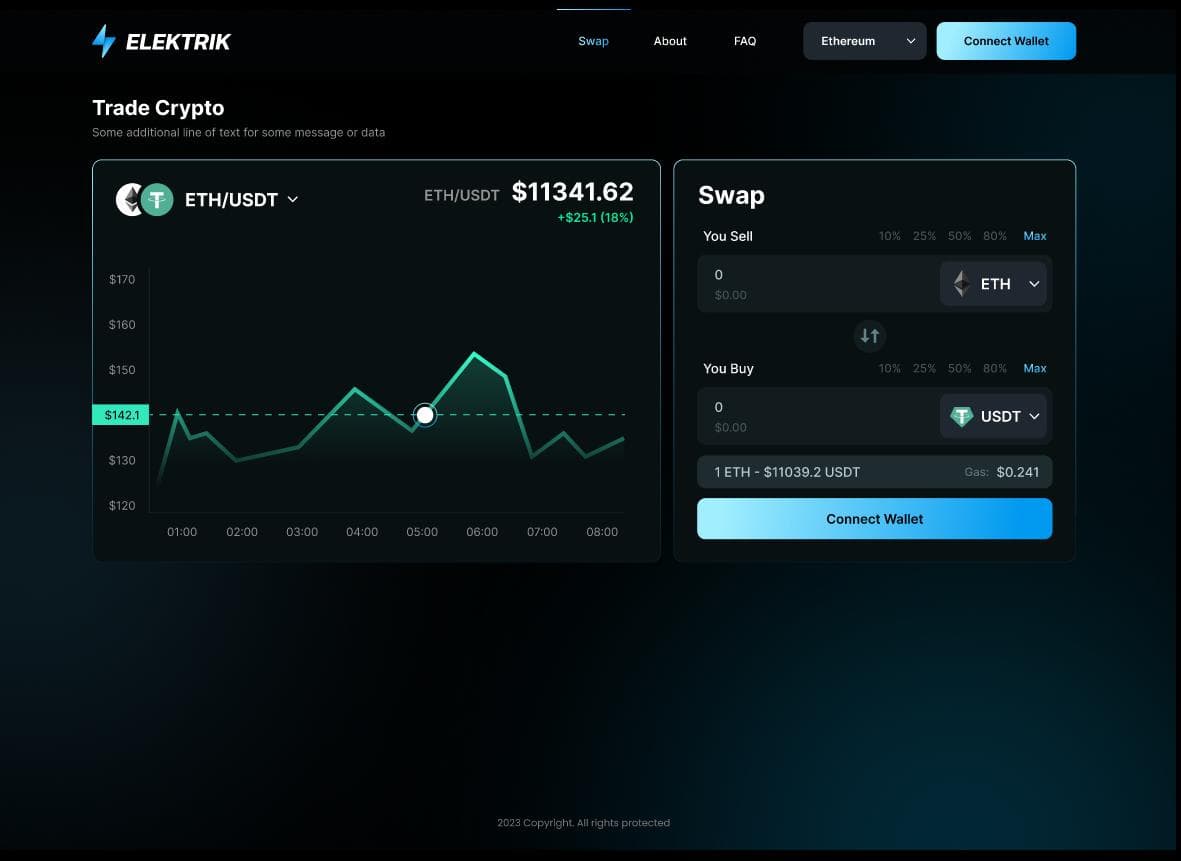Choose Max in the You Sell row

tap(1035, 236)
